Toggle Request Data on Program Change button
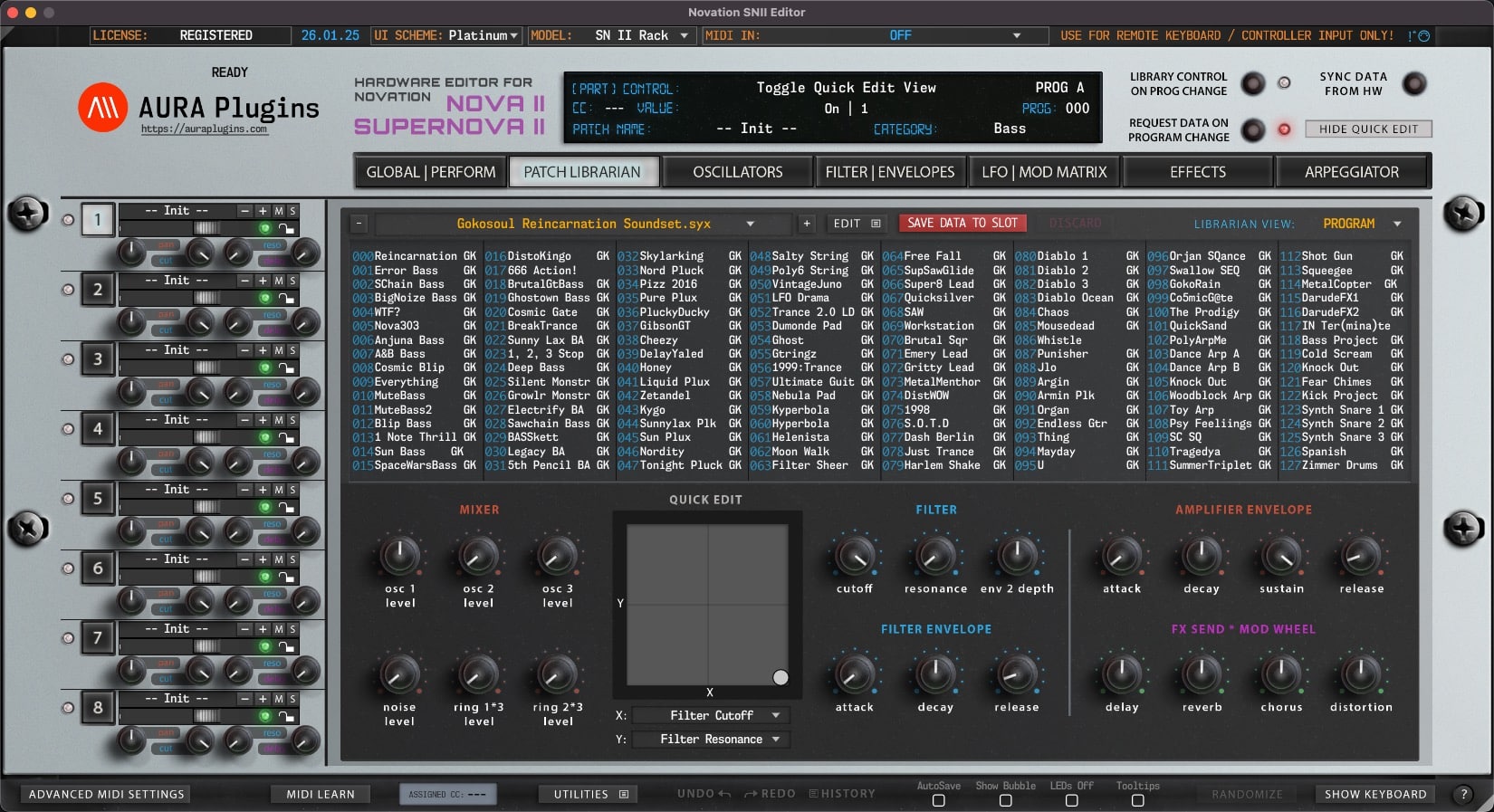The height and width of the screenshot is (812, 1494). pos(1252,130)
